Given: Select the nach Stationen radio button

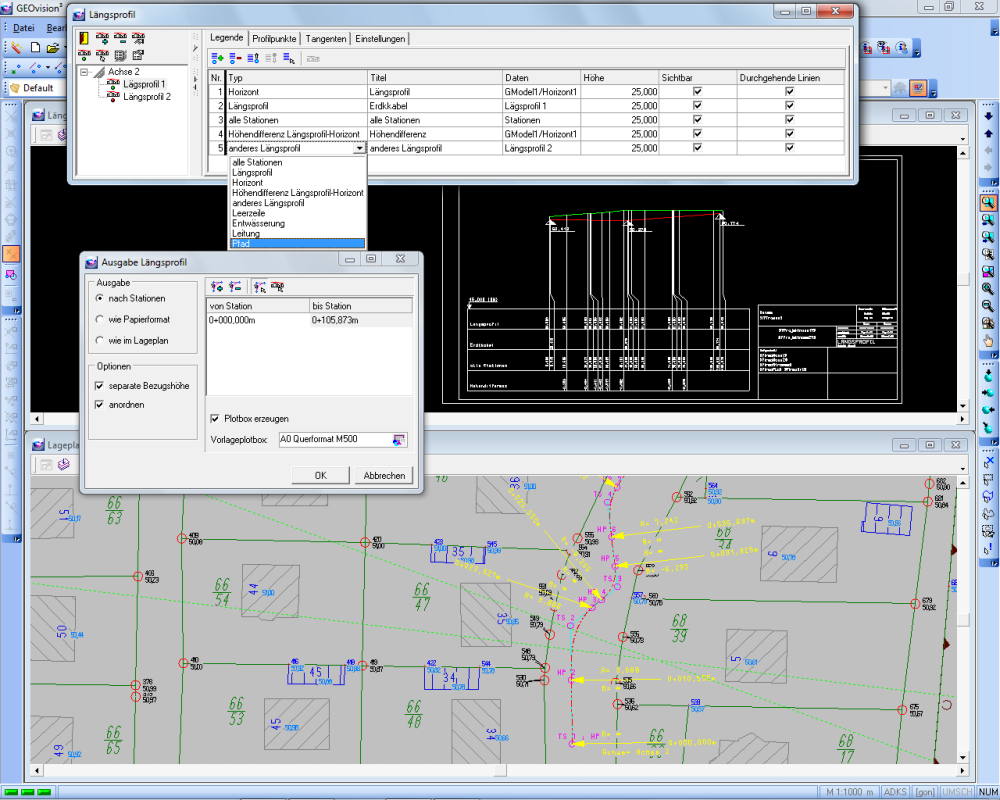Looking at the screenshot, I should (99, 299).
